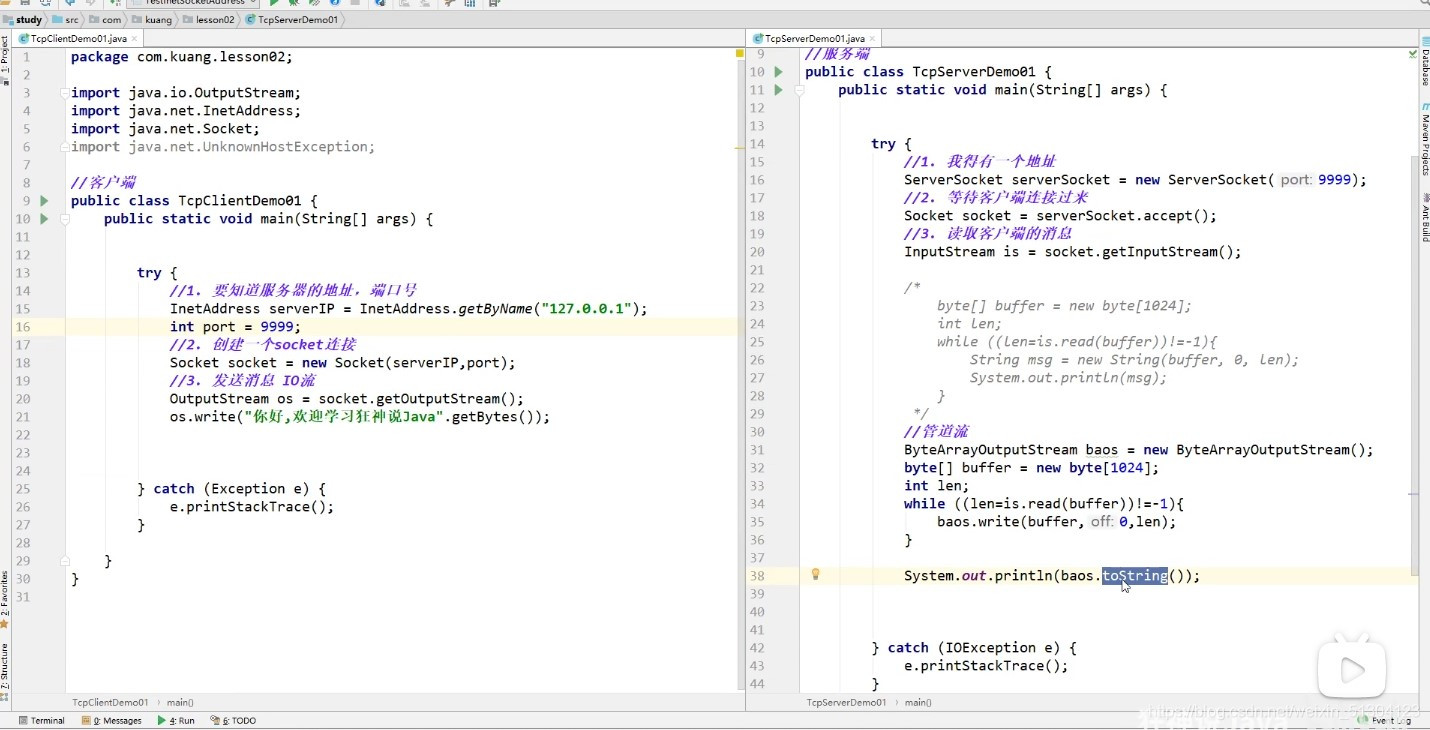
Task: Open the Ant Build tool window
Action: click(x=1425, y=217)
